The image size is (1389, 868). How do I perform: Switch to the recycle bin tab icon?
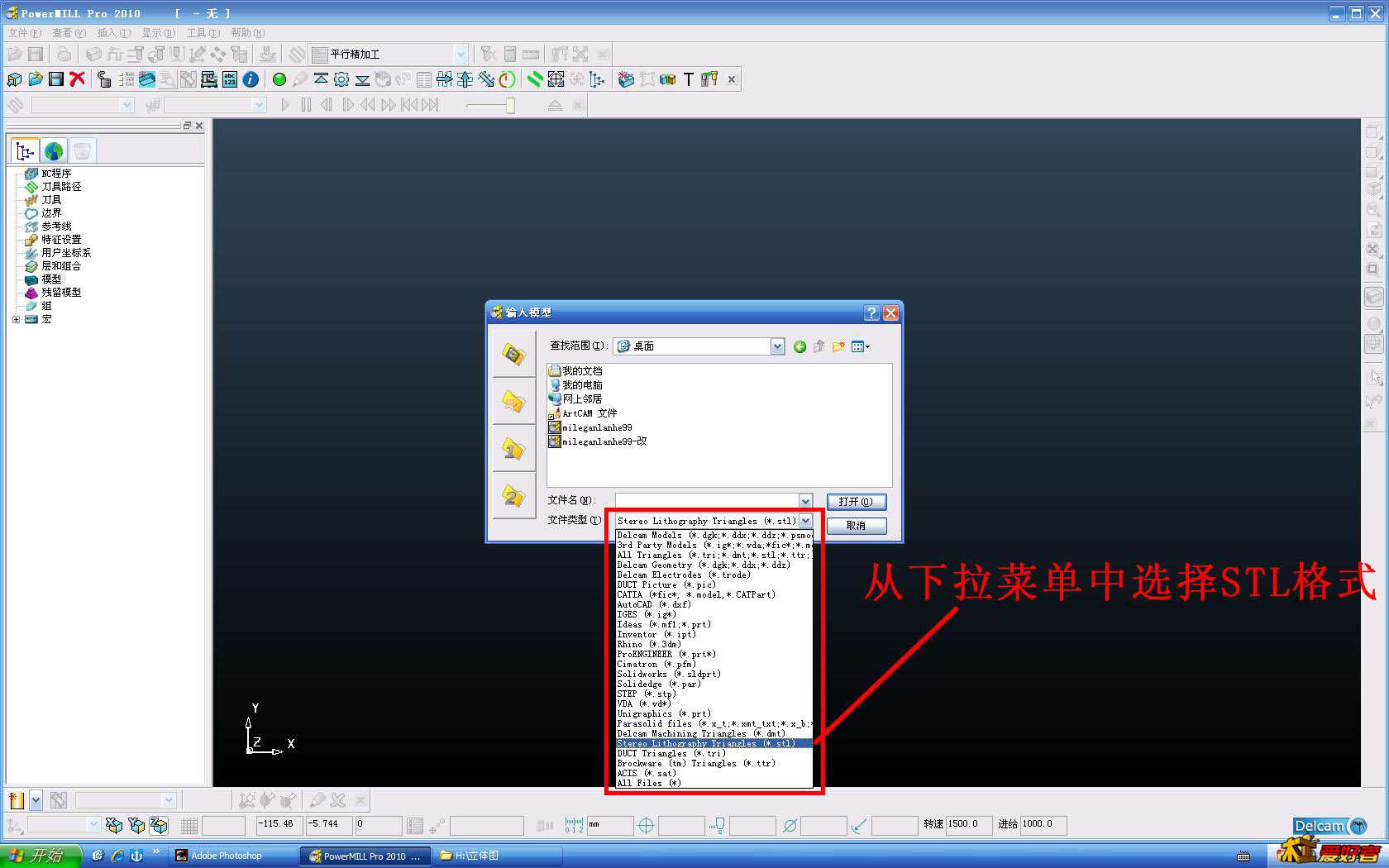coord(82,151)
